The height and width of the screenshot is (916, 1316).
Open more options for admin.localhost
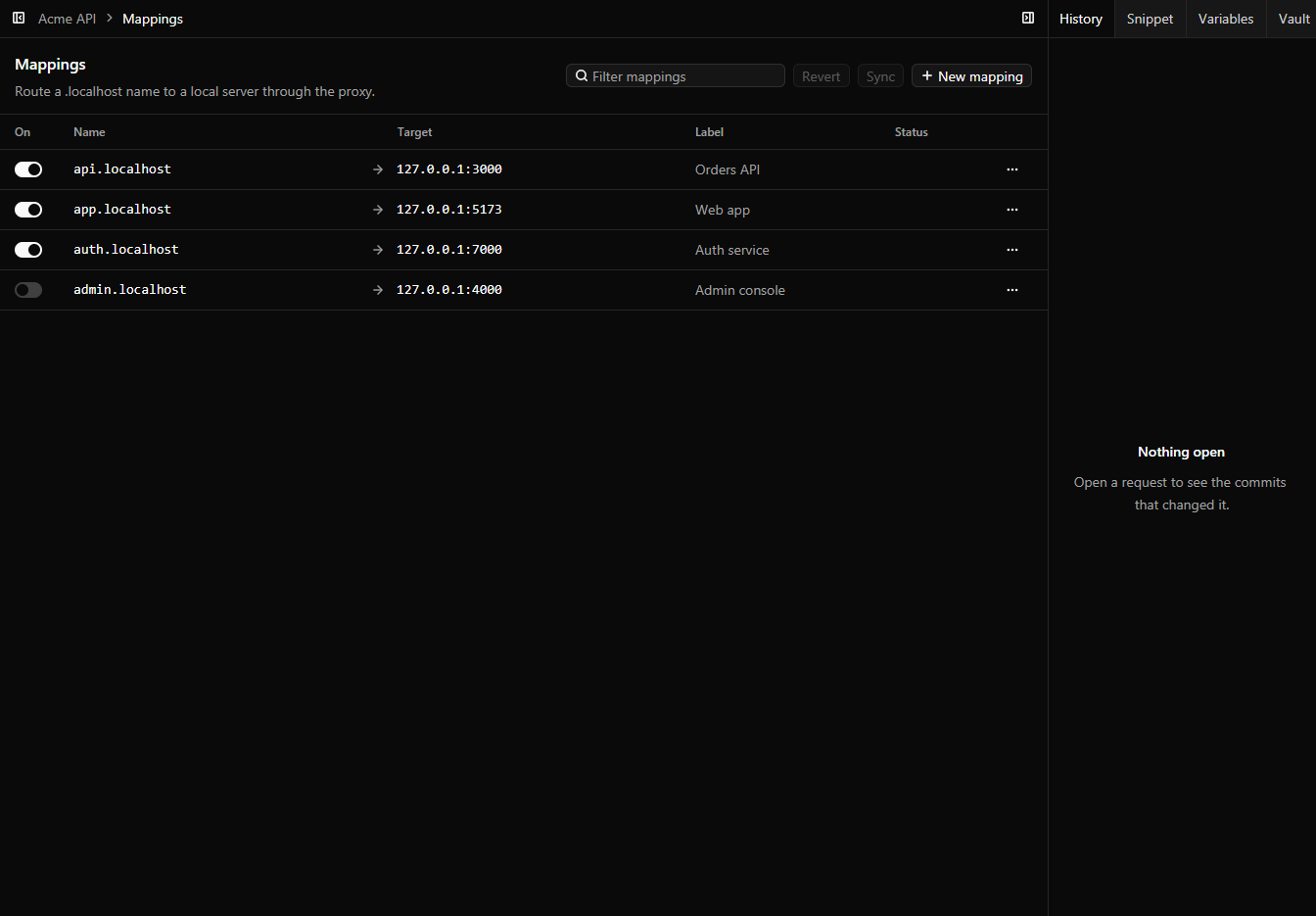pyautogui.click(x=1012, y=290)
